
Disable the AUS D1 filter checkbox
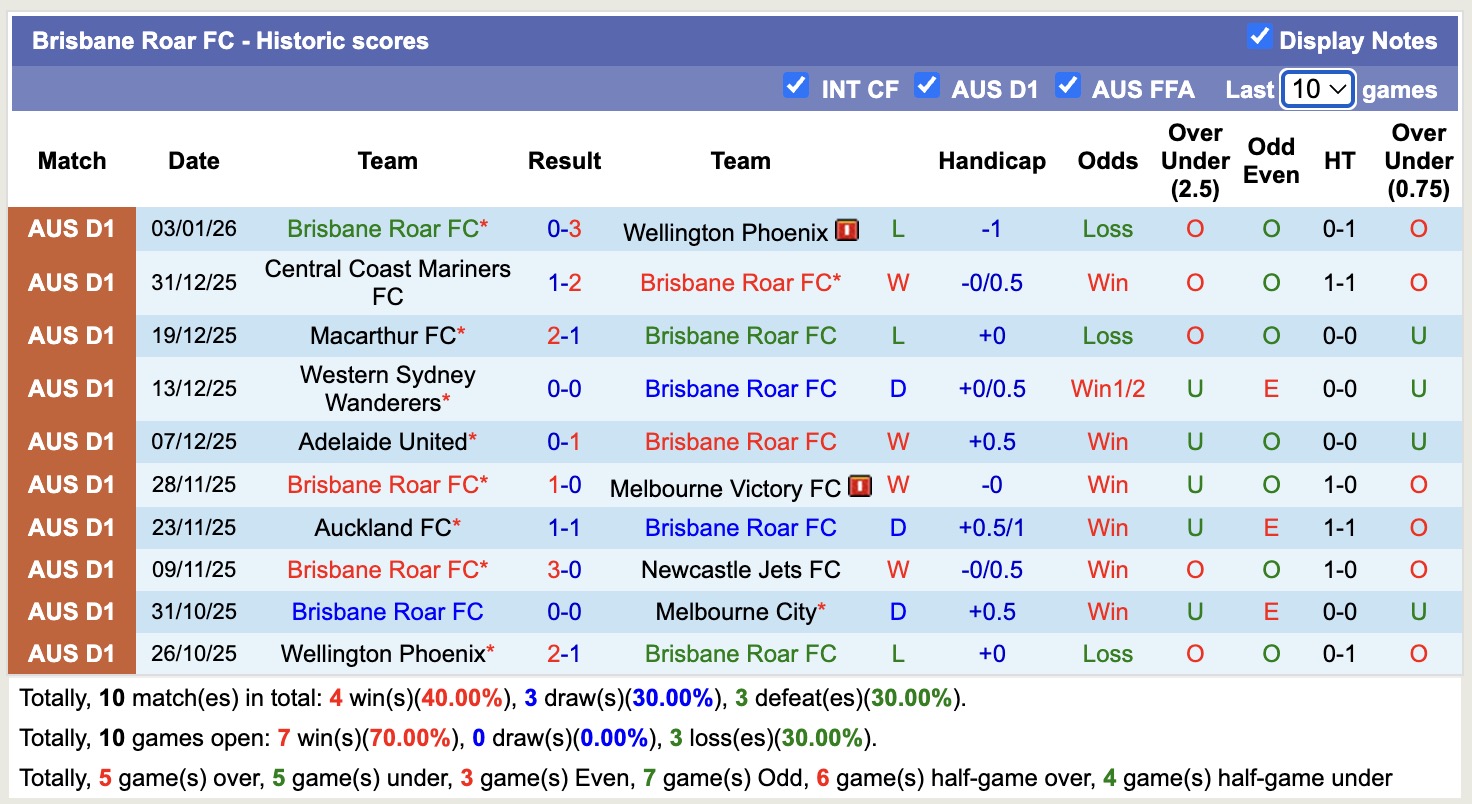tap(928, 87)
